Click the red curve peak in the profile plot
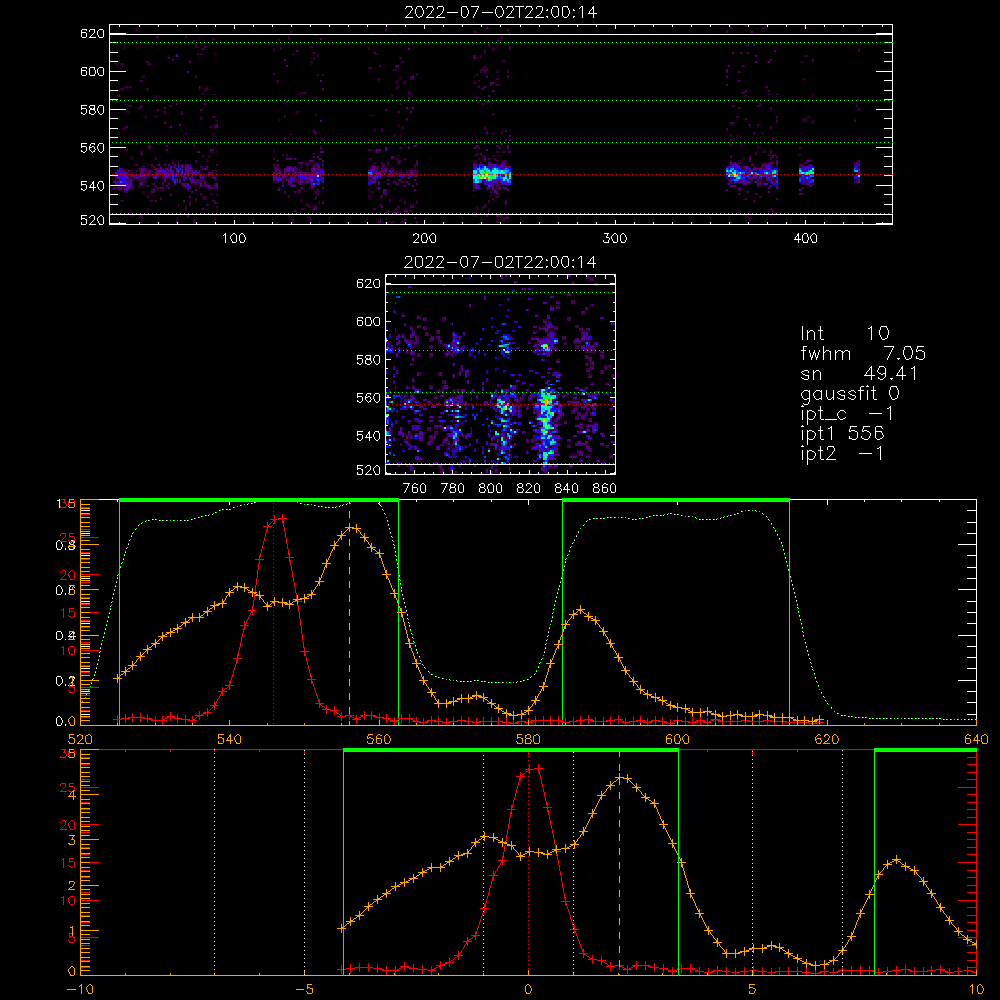 [278, 519]
